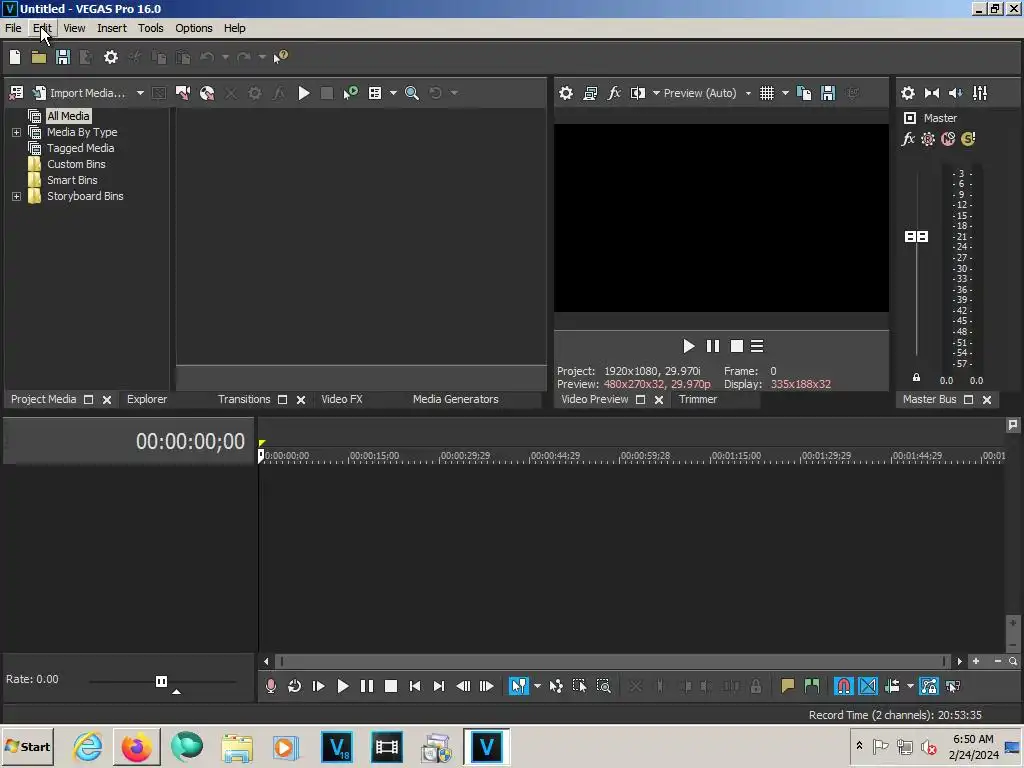The width and height of the screenshot is (1024, 768).
Task: Click the Master fader handle
Action: pyautogui.click(x=916, y=236)
